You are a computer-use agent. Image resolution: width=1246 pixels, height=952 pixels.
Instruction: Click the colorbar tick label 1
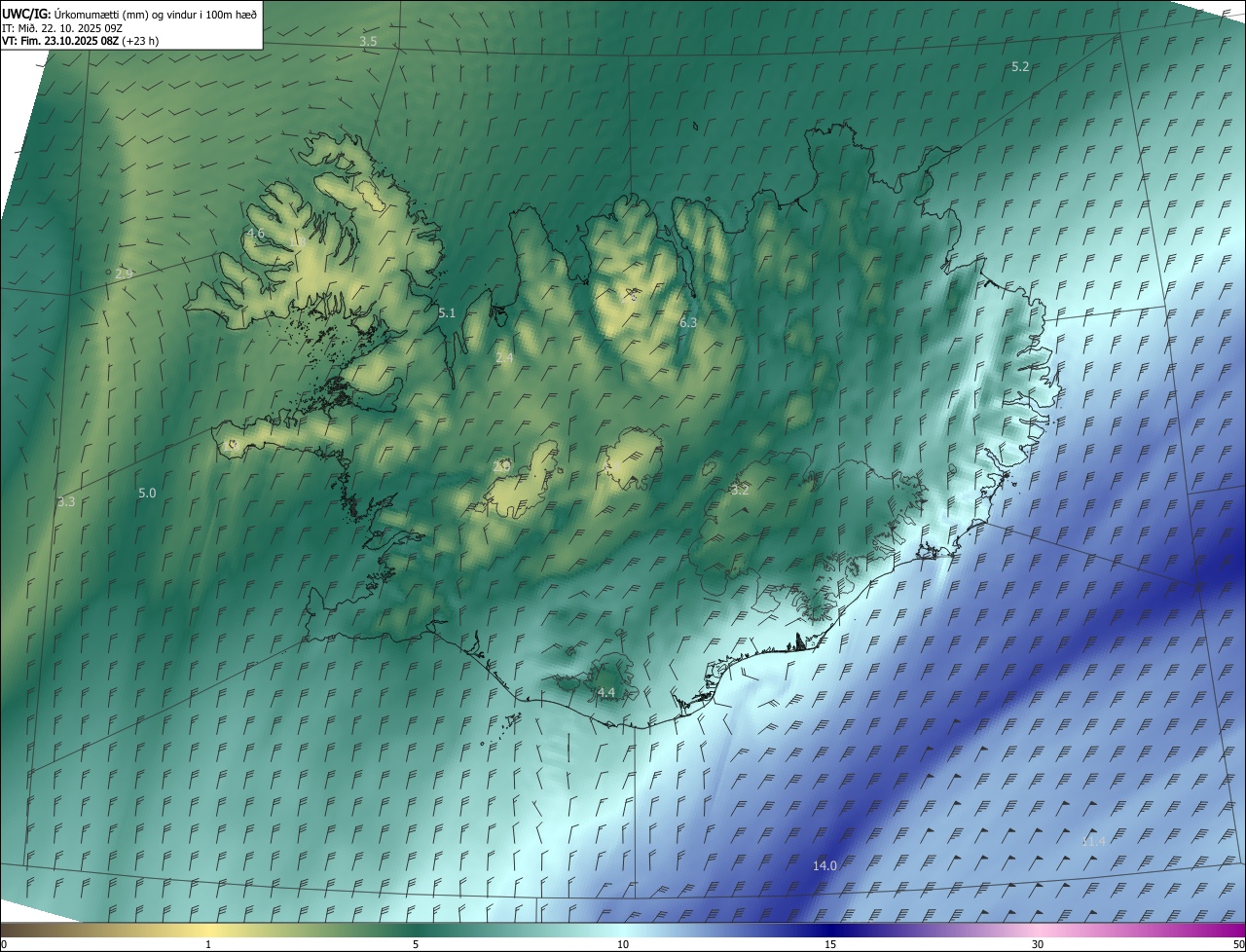[208, 945]
